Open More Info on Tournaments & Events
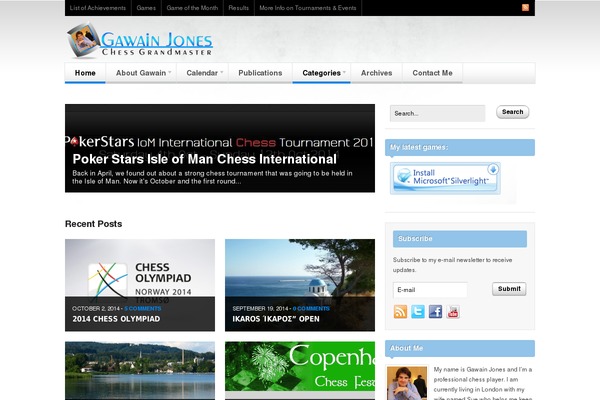Image resolution: width=600 pixels, height=400 pixels. [308, 8]
